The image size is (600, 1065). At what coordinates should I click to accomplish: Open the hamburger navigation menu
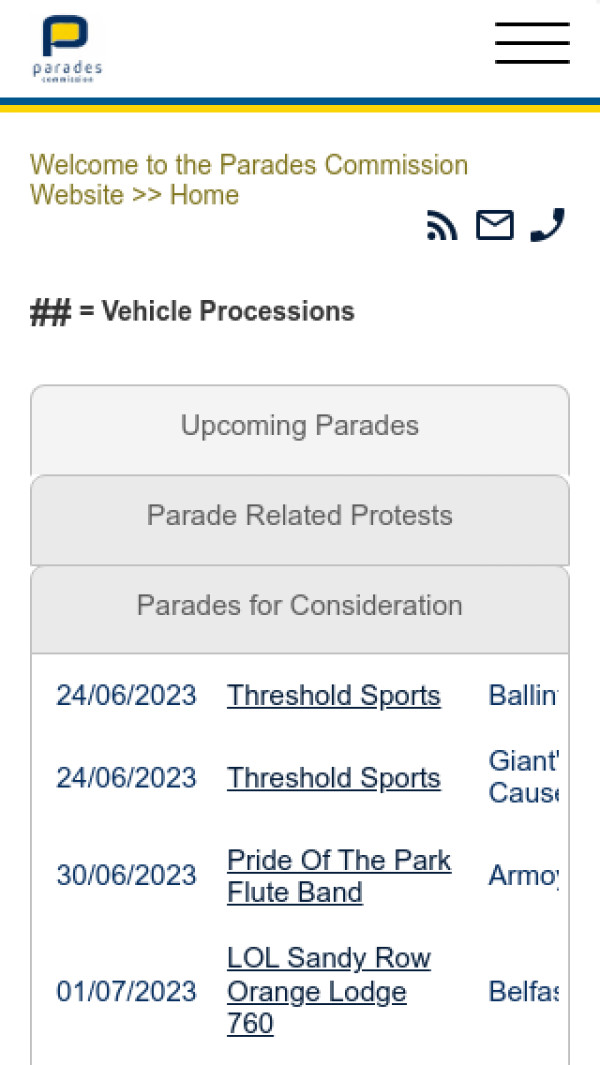coord(532,43)
